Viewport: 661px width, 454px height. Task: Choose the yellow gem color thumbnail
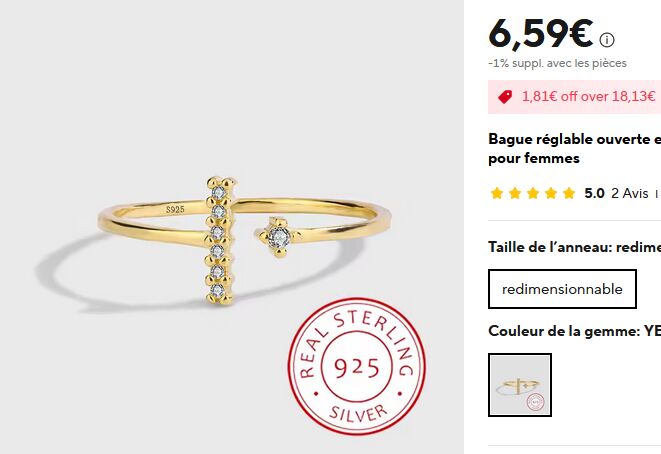coord(520,385)
